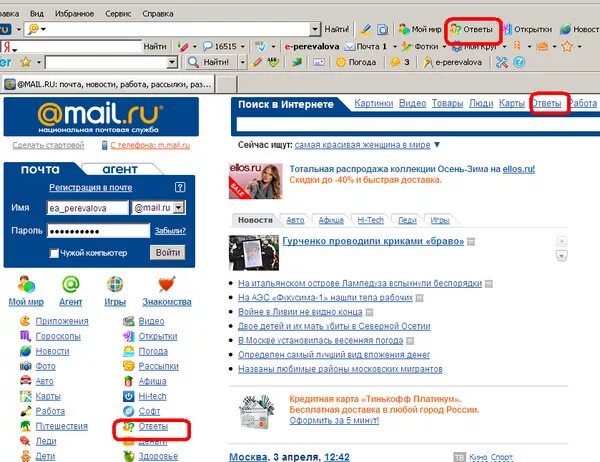Click the Знакомства heart icon

pos(166,284)
